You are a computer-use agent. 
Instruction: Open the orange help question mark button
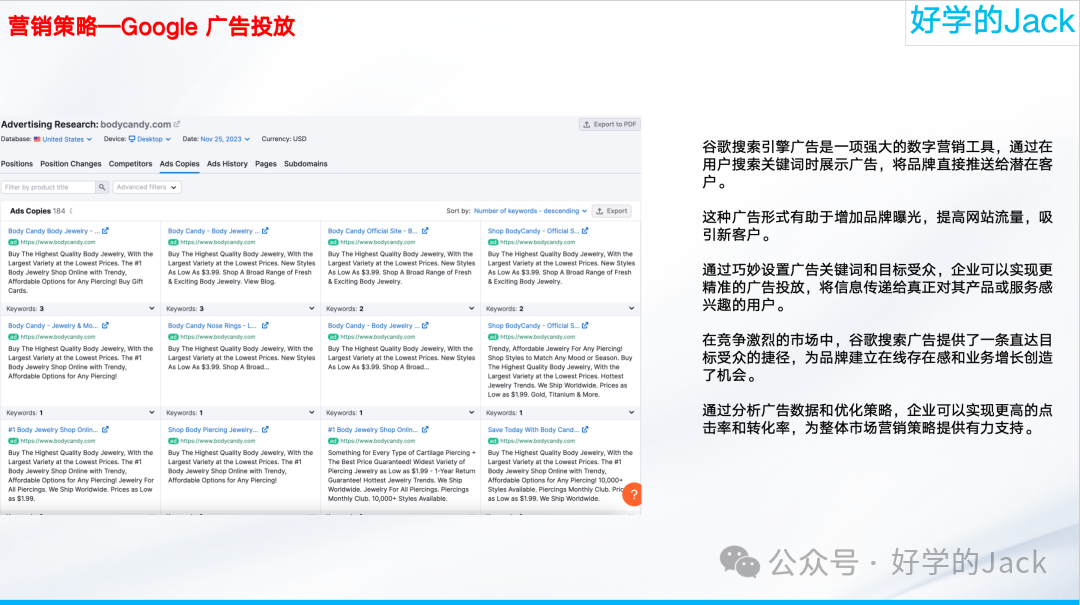tap(633, 493)
